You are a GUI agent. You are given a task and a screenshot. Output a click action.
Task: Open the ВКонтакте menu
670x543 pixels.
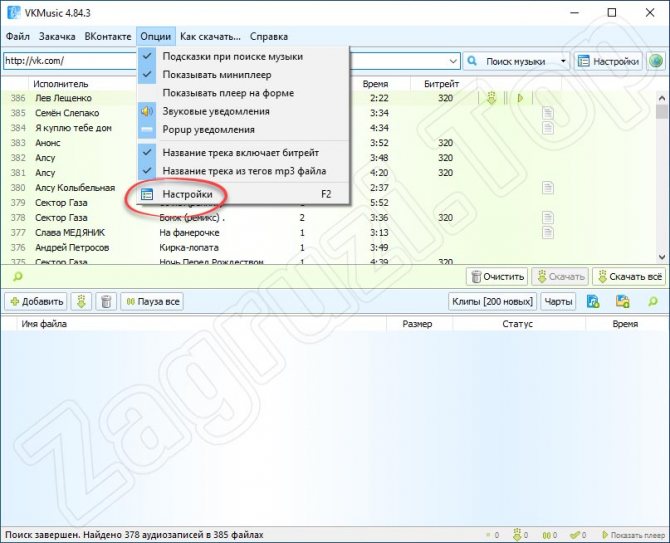[x=108, y=37]
